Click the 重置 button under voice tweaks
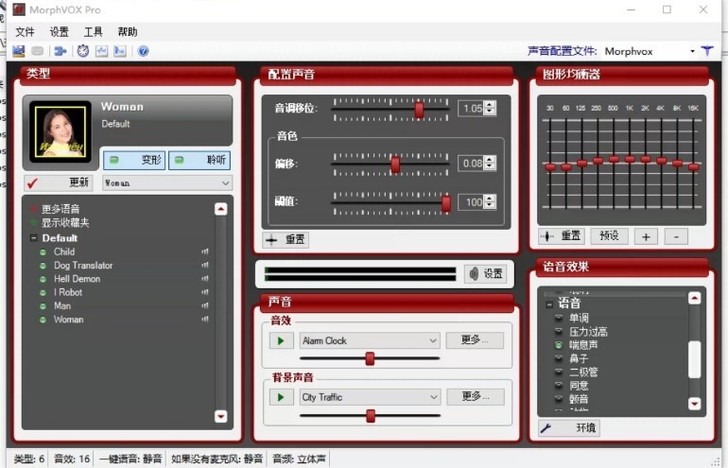This screenshot has height=468, width=728. point(286,240)
